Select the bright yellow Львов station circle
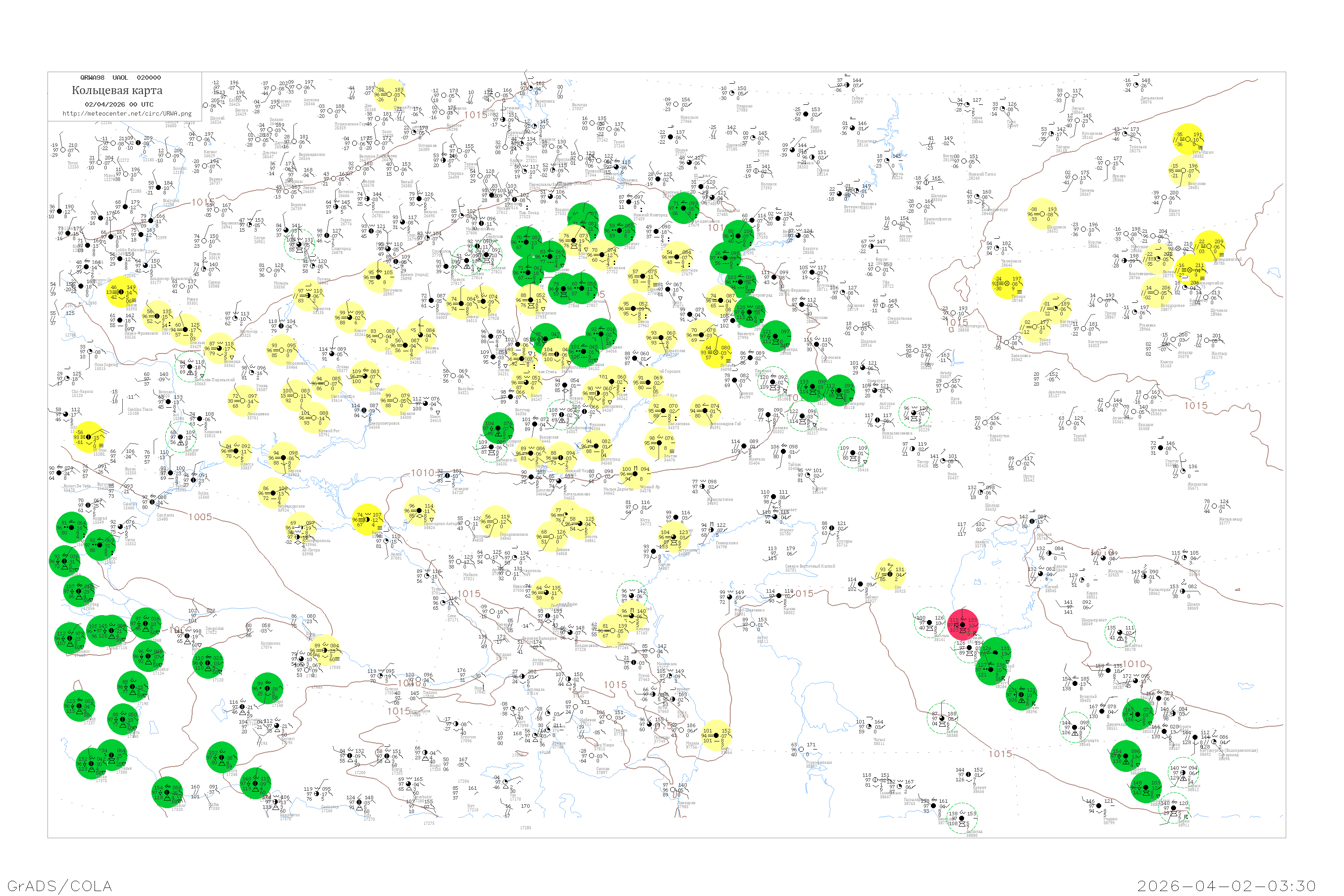 tap(121, 292)
